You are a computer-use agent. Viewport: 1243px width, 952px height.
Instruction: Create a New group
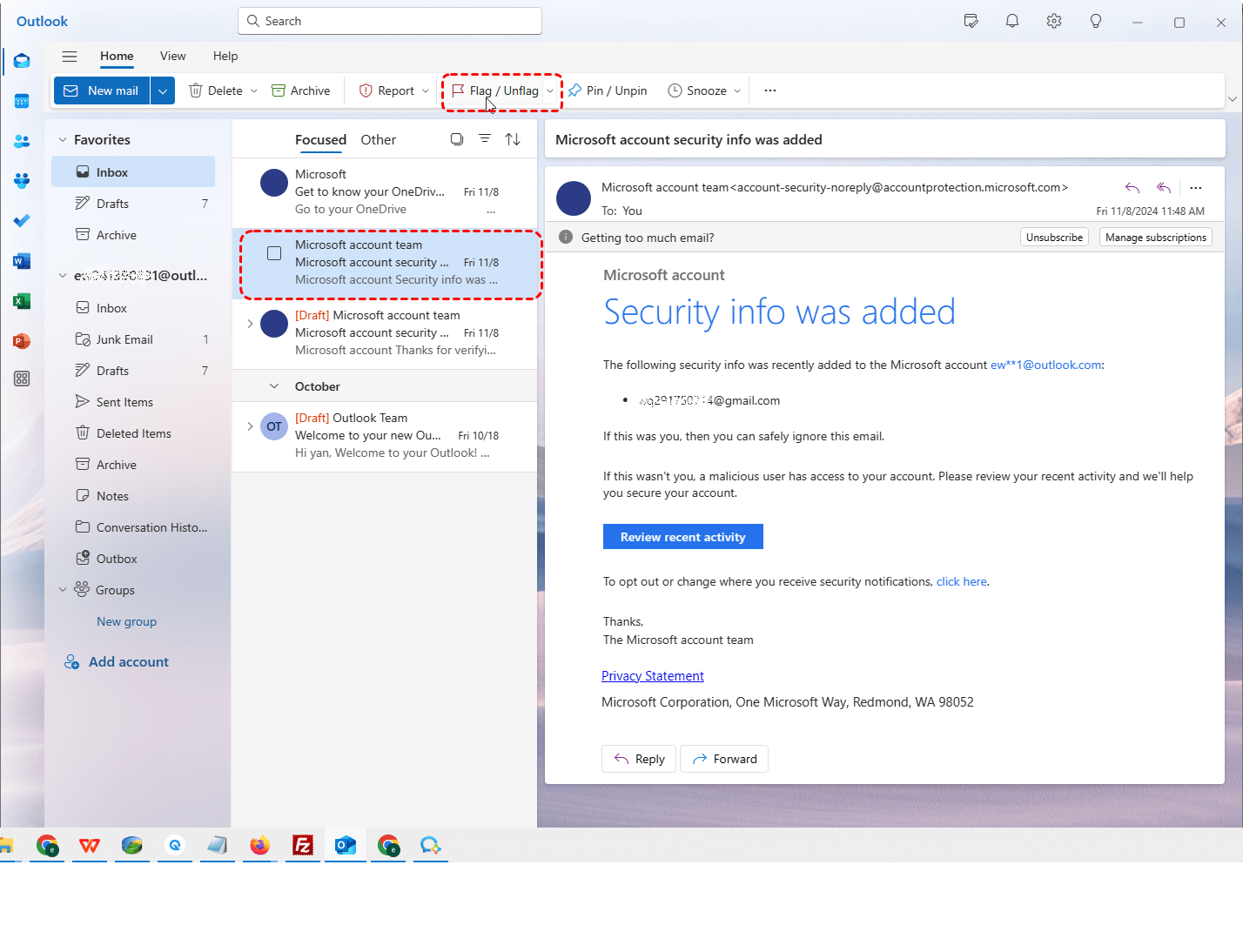coord(126,621)
